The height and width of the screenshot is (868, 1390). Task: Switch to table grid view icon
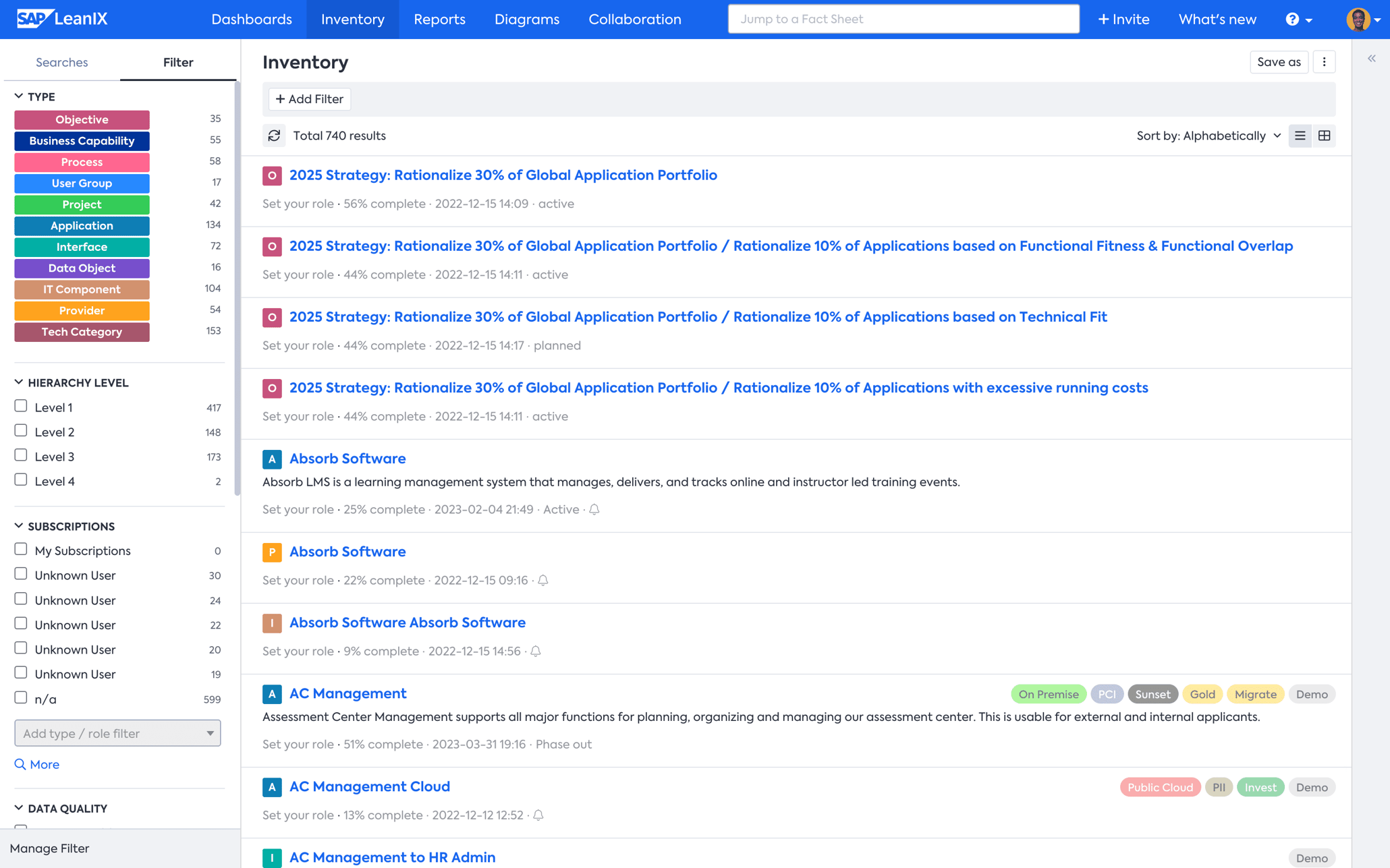pyautogui.click(x=1324, y=136)
